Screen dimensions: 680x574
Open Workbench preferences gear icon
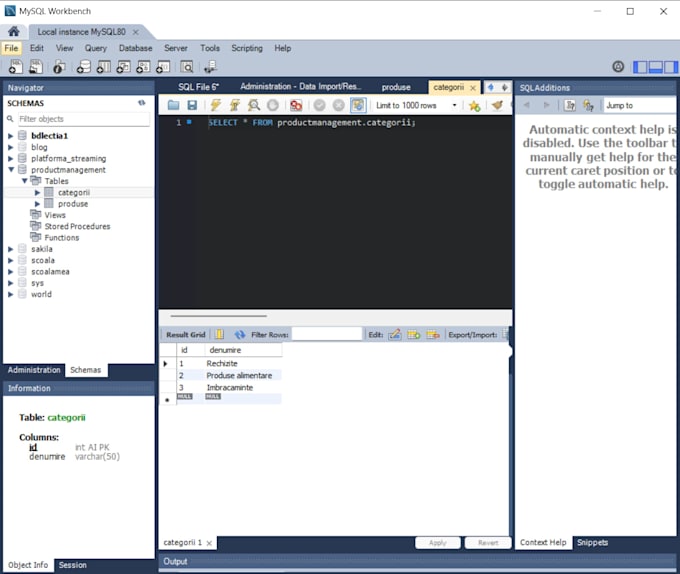click(618, 67)
